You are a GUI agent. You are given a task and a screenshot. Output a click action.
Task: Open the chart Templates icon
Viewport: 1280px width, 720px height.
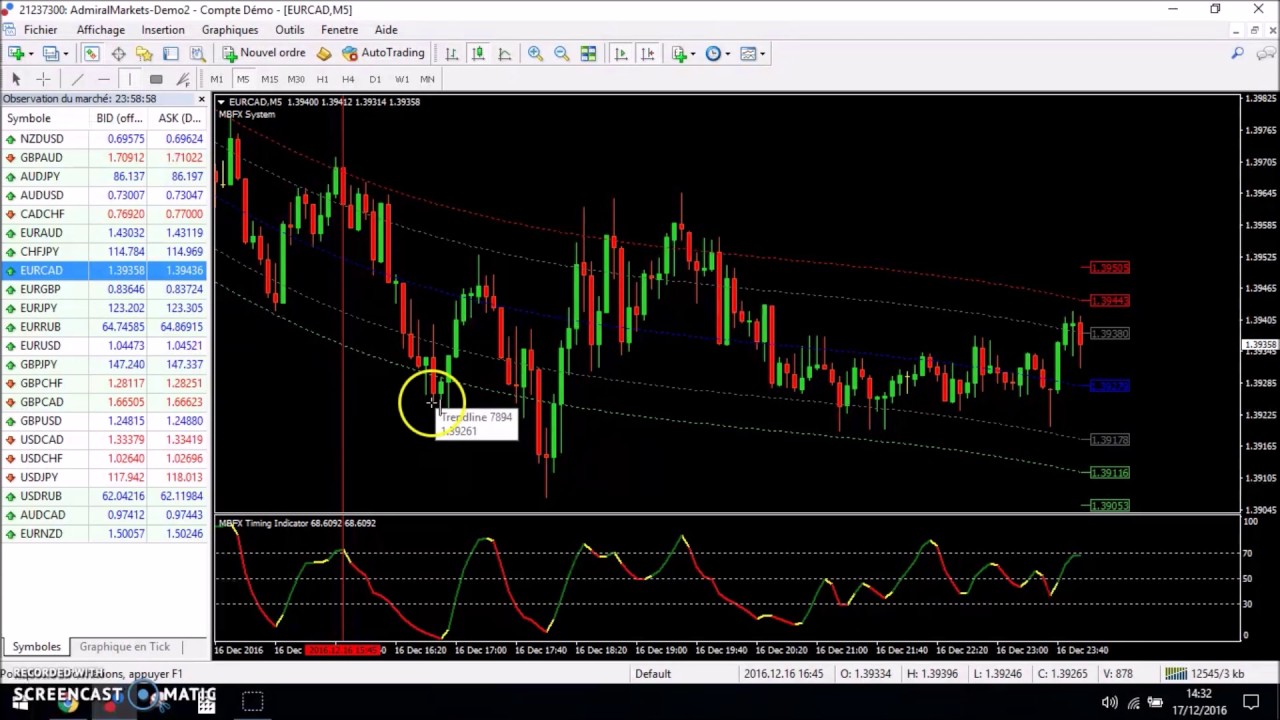click(x=747, y=53)
